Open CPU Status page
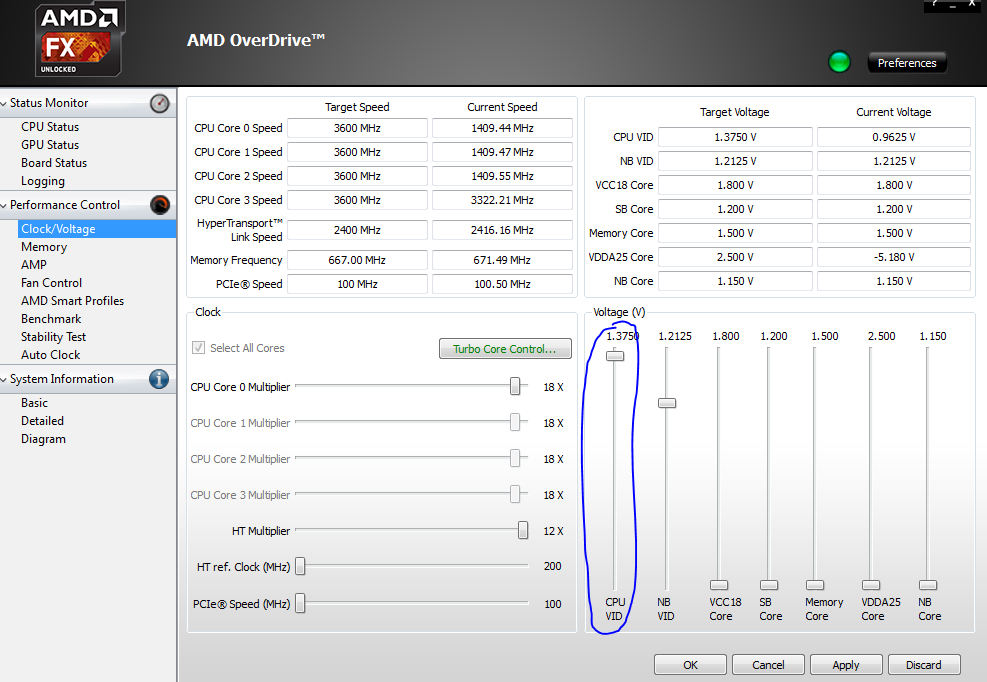The width and height of the screenshot is (987, 682). click(x=50, y=127)
